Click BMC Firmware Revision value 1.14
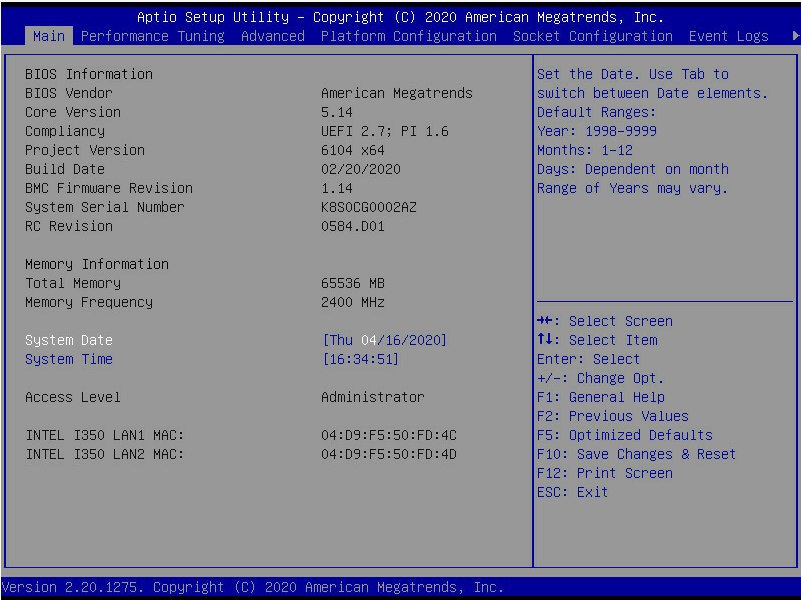 pyautogui.click(x=337, y=188)
